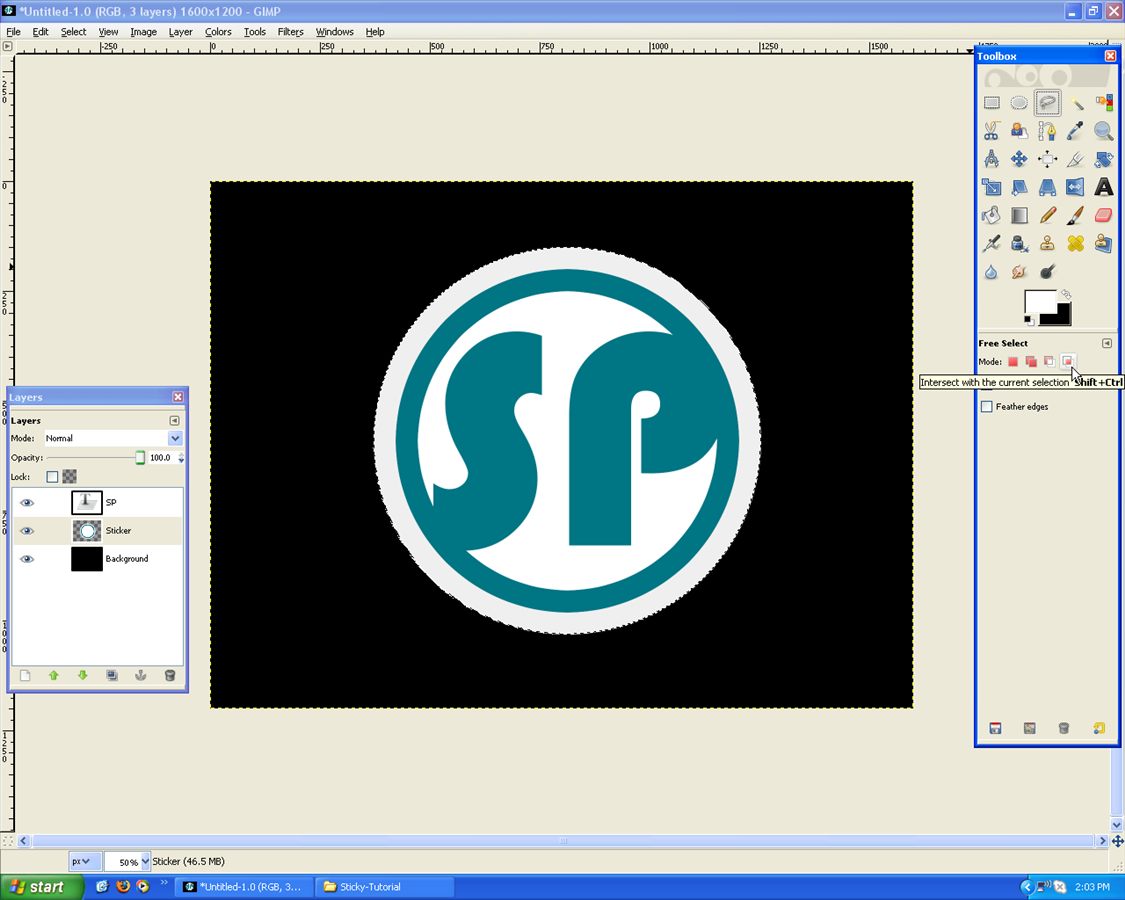This screenshot has width=1125, height=900.
Task: Select the Zoom magnifier tool
Action: point(1103,131)
